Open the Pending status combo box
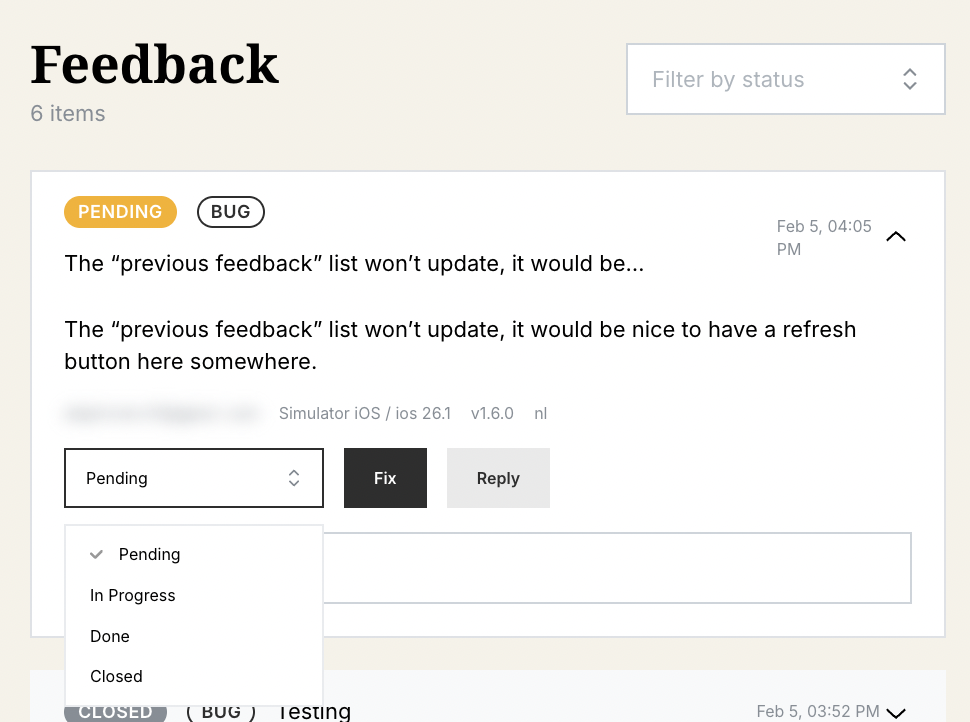 pos(193,478)
